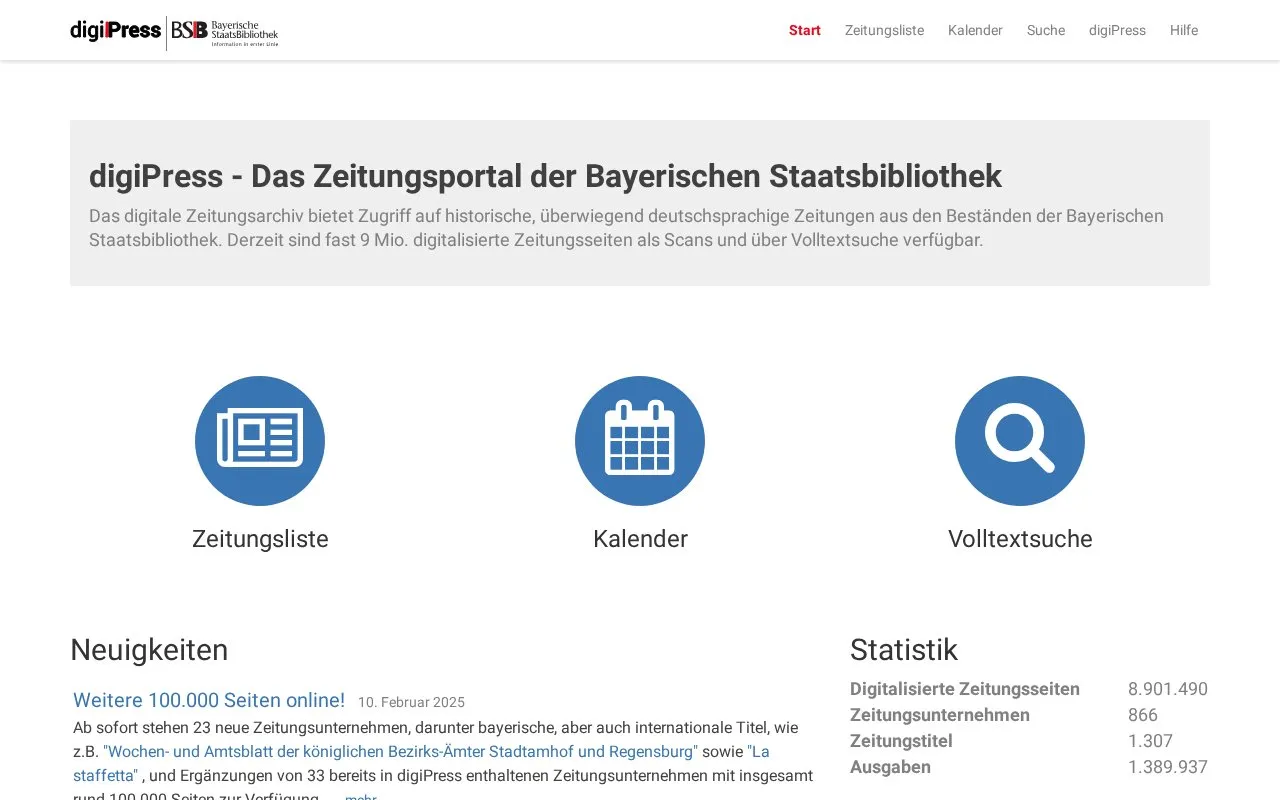Open Suche in the navigation bar
Viewport: 1280px width, 800px height.
(1046, 30)
